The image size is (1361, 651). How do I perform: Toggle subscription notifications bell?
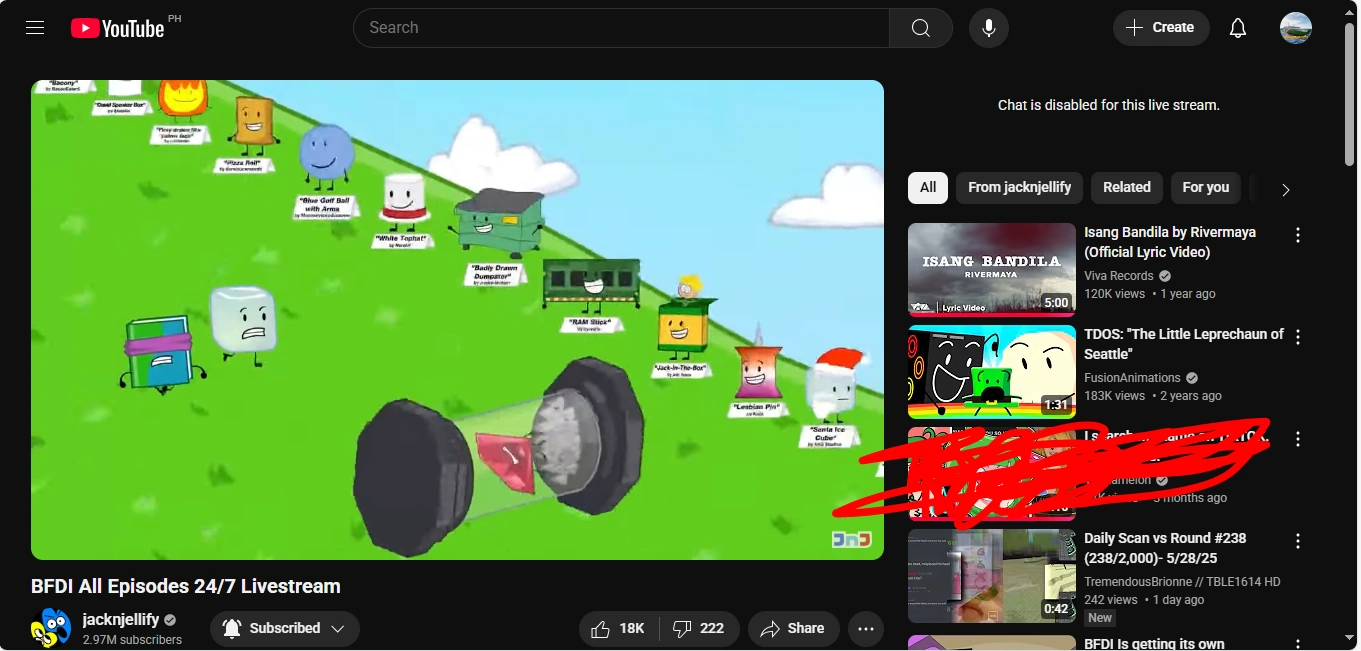pos(232,628)
